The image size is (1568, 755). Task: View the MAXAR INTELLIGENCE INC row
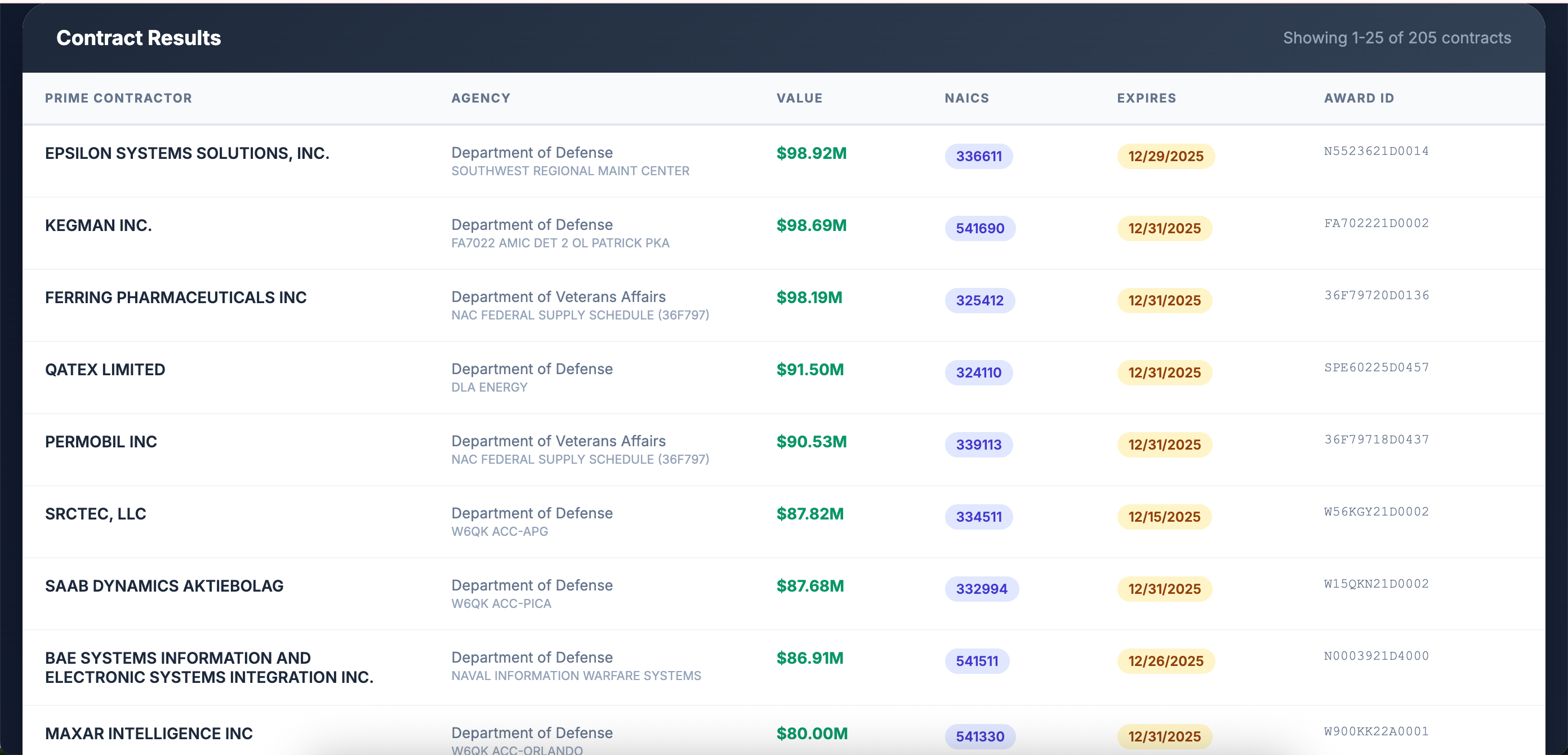(149, 733)
